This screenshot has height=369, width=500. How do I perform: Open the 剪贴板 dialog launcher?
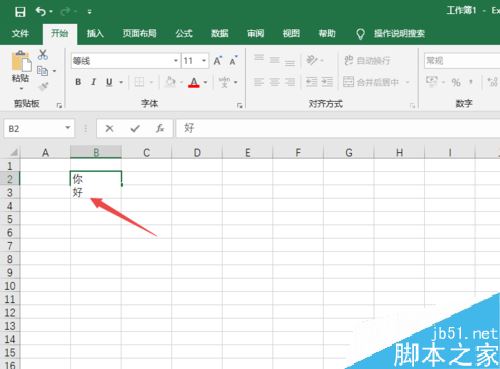point(59,106)
